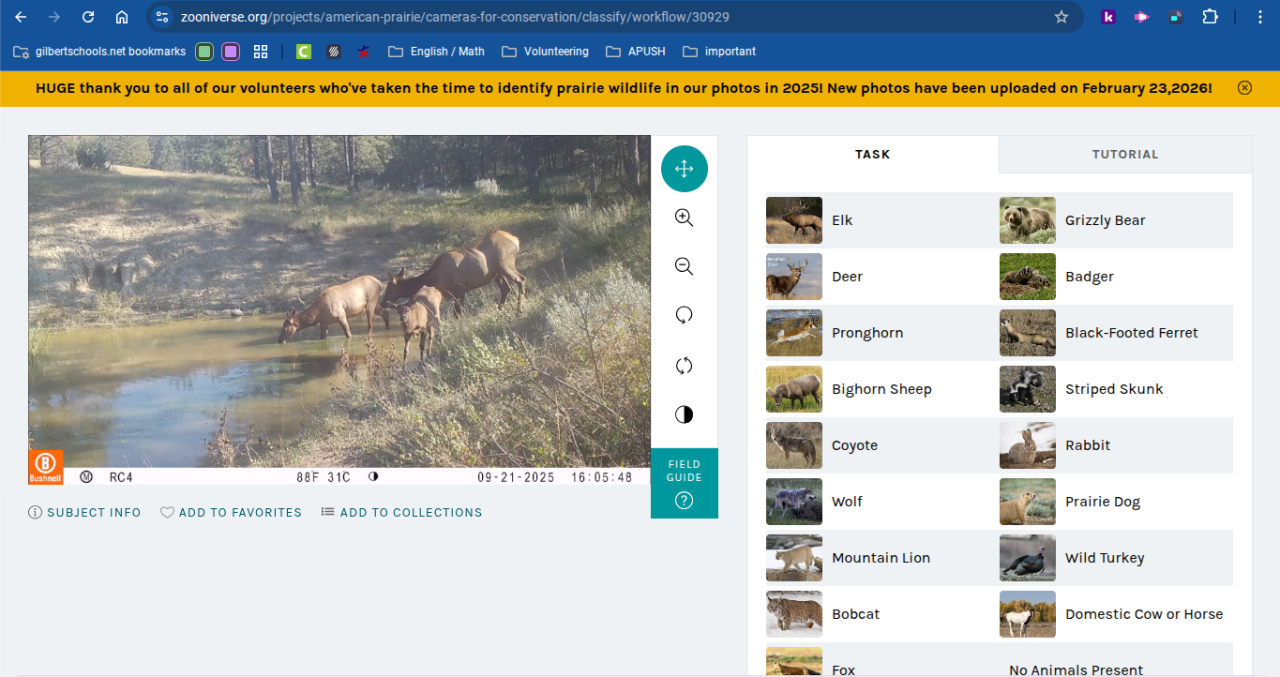
Task: Switch to the Tutorial tab
Action: 1125,154
